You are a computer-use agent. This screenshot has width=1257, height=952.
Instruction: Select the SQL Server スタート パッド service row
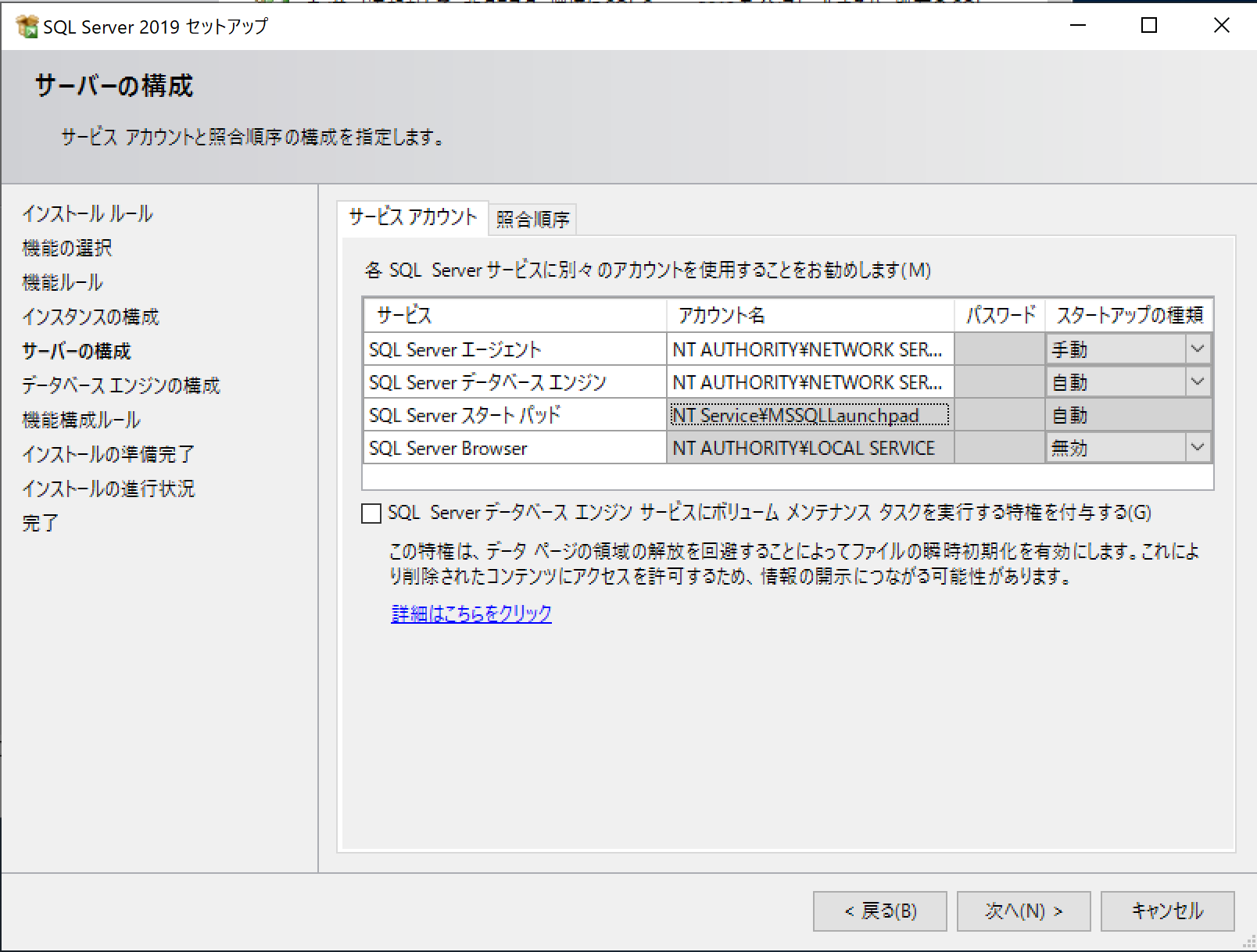point(514,415)
